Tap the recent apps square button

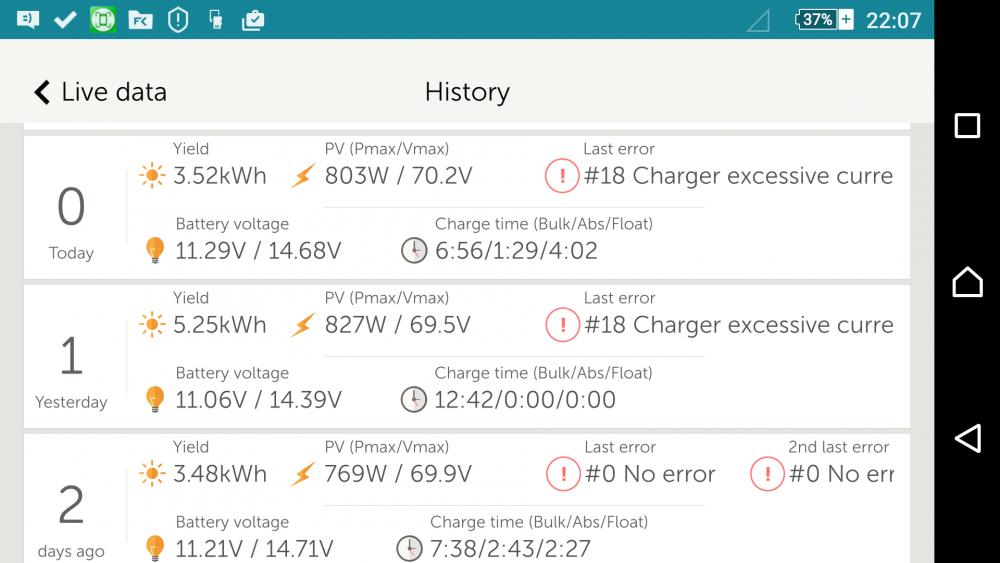(x=967, y=126)
